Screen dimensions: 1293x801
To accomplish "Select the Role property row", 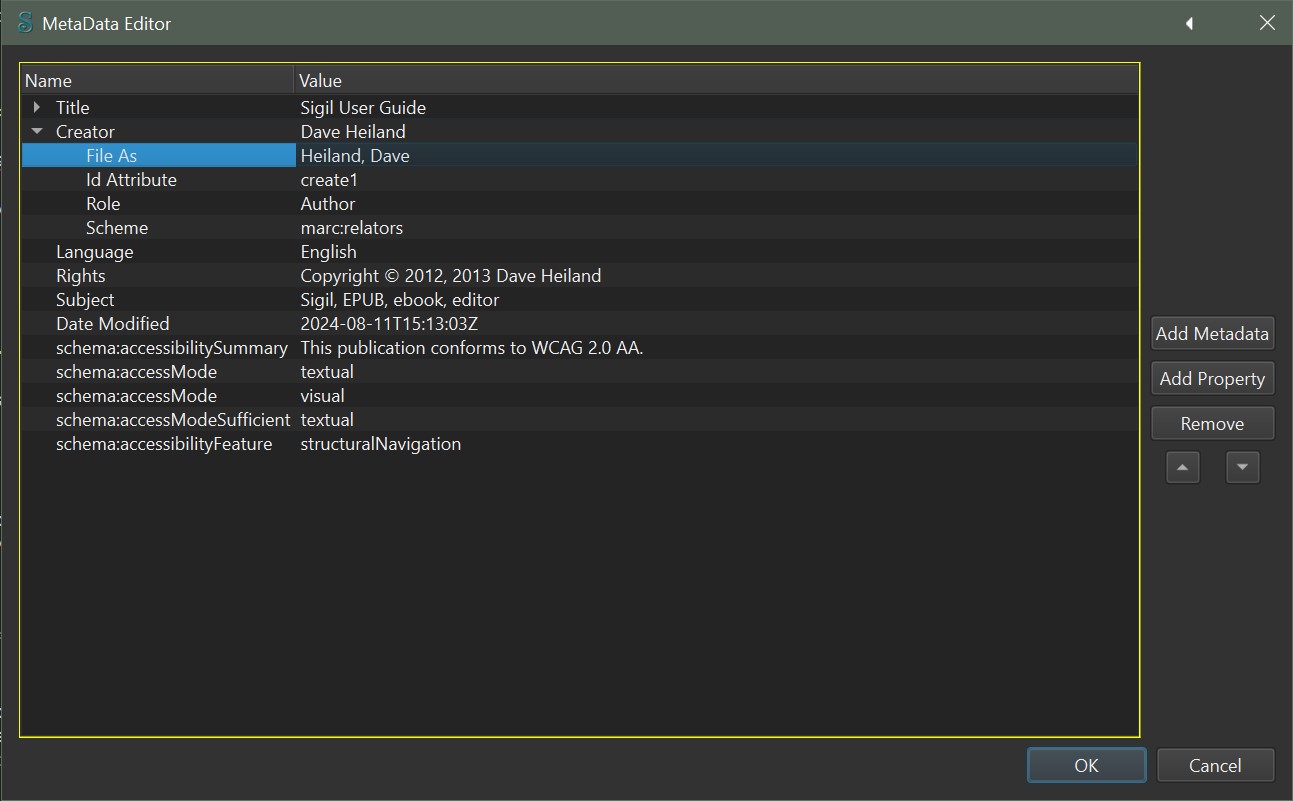I will [x=580, y=203].
